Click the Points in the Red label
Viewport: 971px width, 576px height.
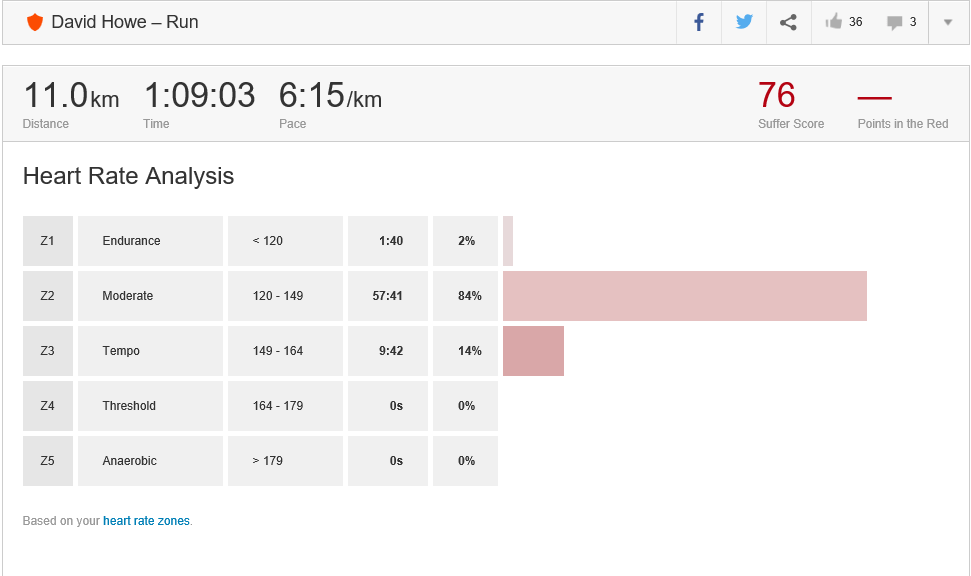(x=902, y=124)
